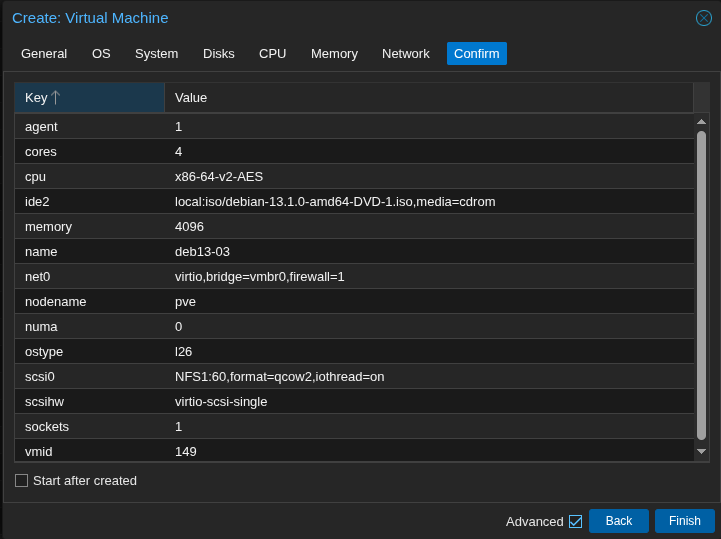Click the Finish button
721x539 pixels.
point(684,521)
